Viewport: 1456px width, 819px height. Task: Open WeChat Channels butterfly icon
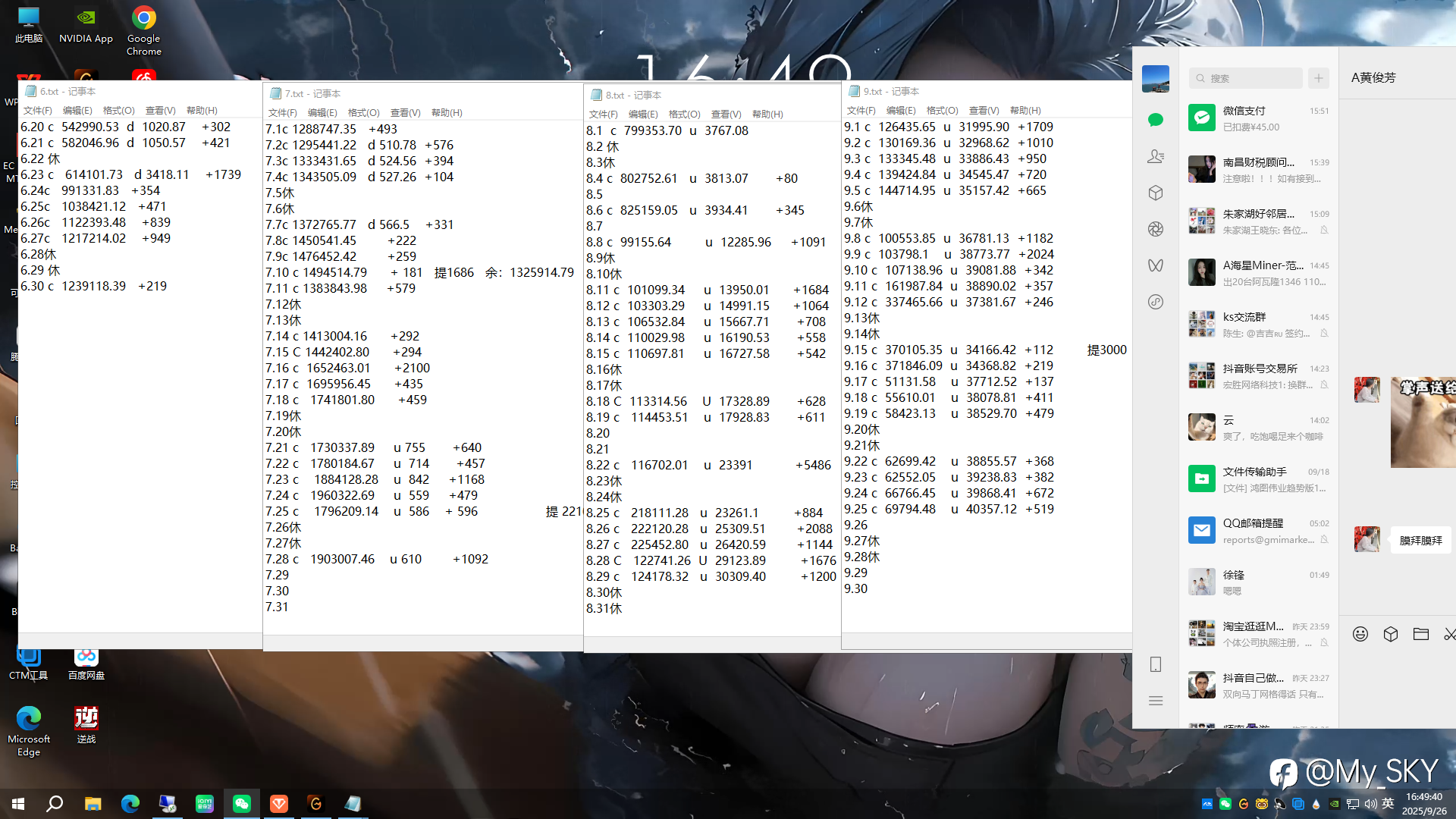coord(1156,265)
